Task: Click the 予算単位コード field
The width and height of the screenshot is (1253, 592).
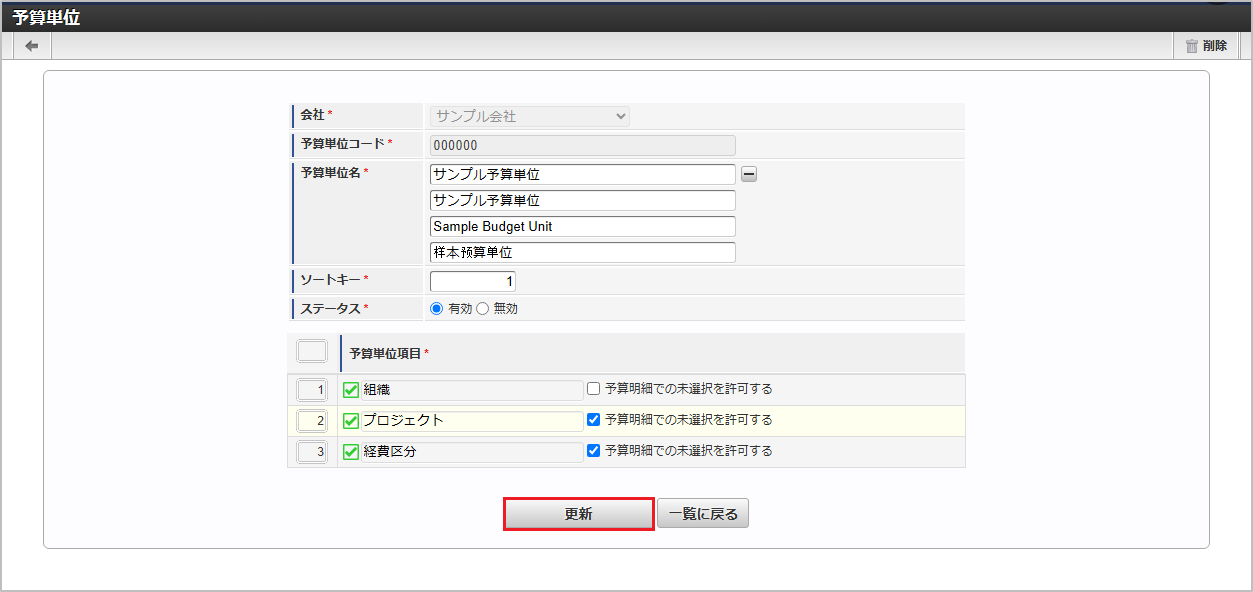Action: (583, 145)
